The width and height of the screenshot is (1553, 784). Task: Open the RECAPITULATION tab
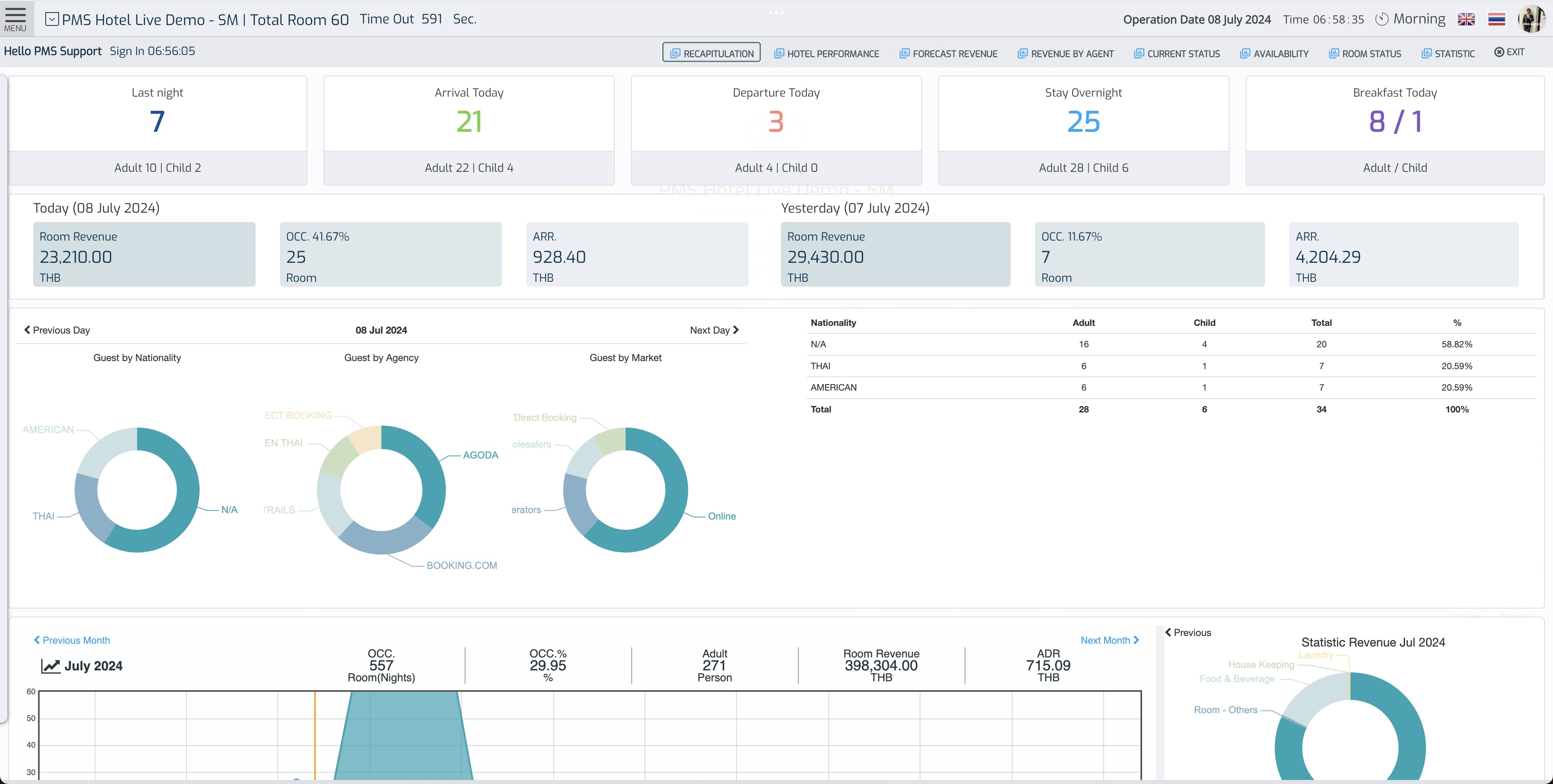tap(711, 53)
